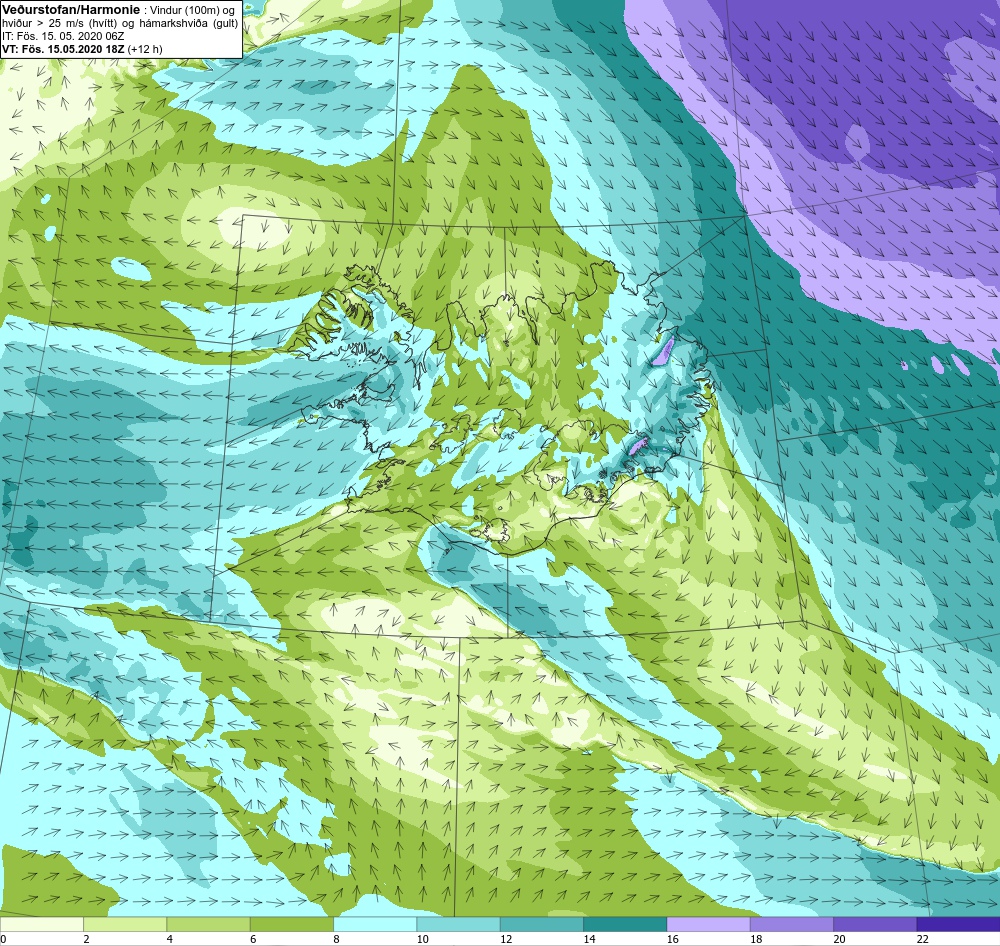Click the legend label "6"
The image size is (1000, 946).
coord(253,939)
